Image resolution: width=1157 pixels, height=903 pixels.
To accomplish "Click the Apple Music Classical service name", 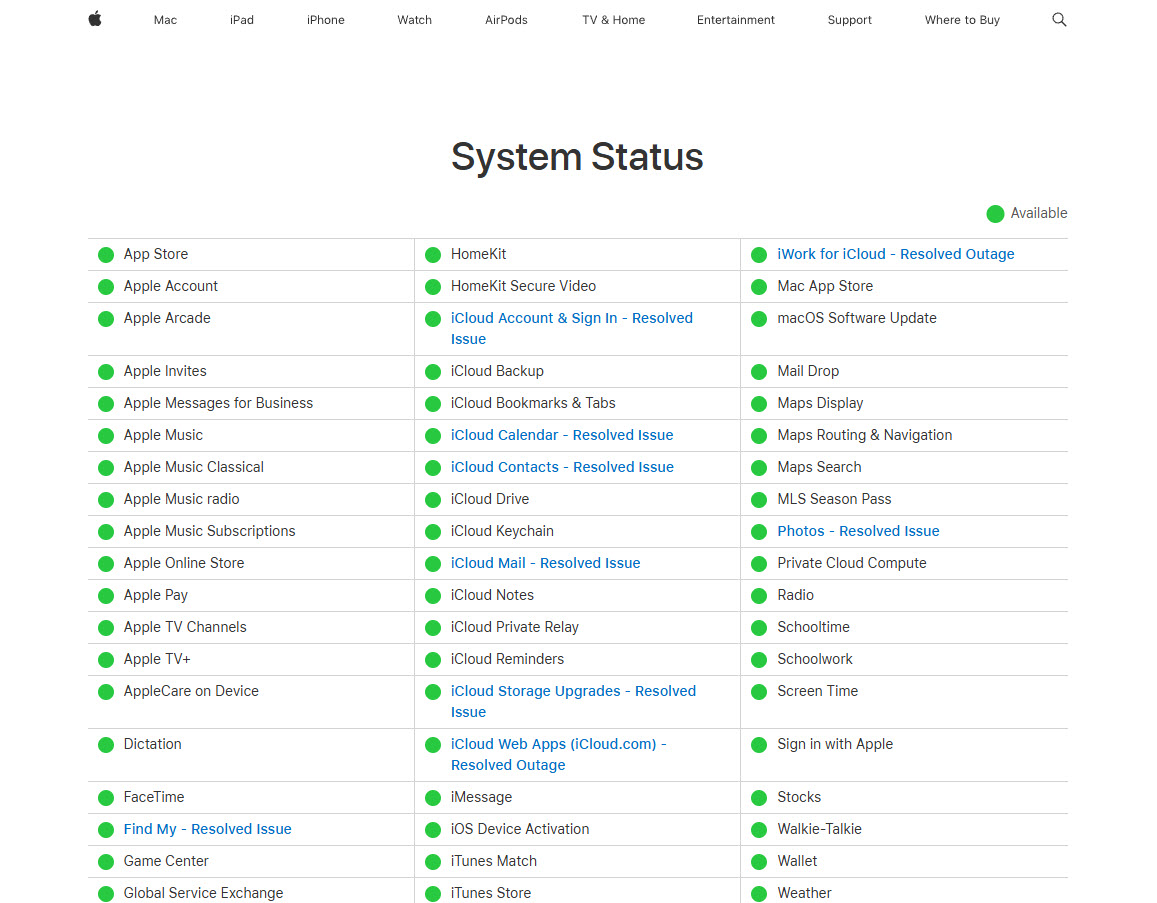I will click(193, 467).
